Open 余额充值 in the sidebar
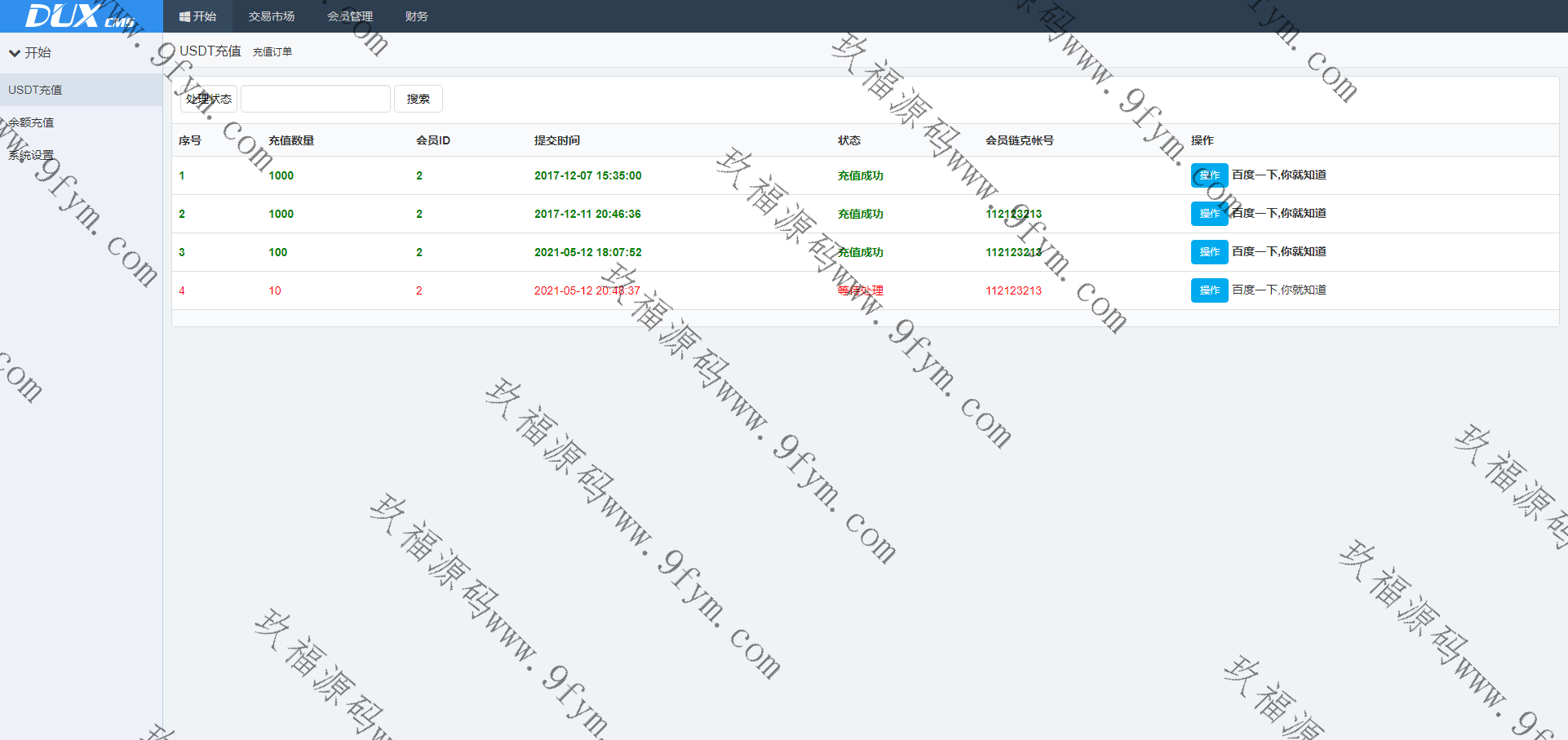The width and height of the screenshot is (1568, 740). [x=31, y=122]
